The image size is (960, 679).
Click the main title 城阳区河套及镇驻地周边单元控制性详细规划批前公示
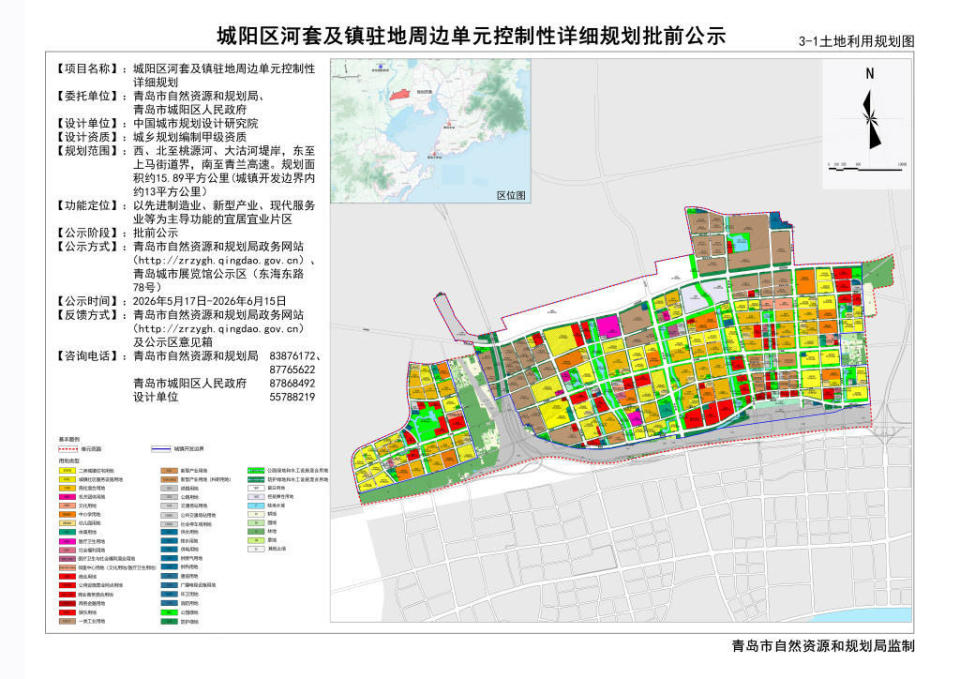pos(471,36)
